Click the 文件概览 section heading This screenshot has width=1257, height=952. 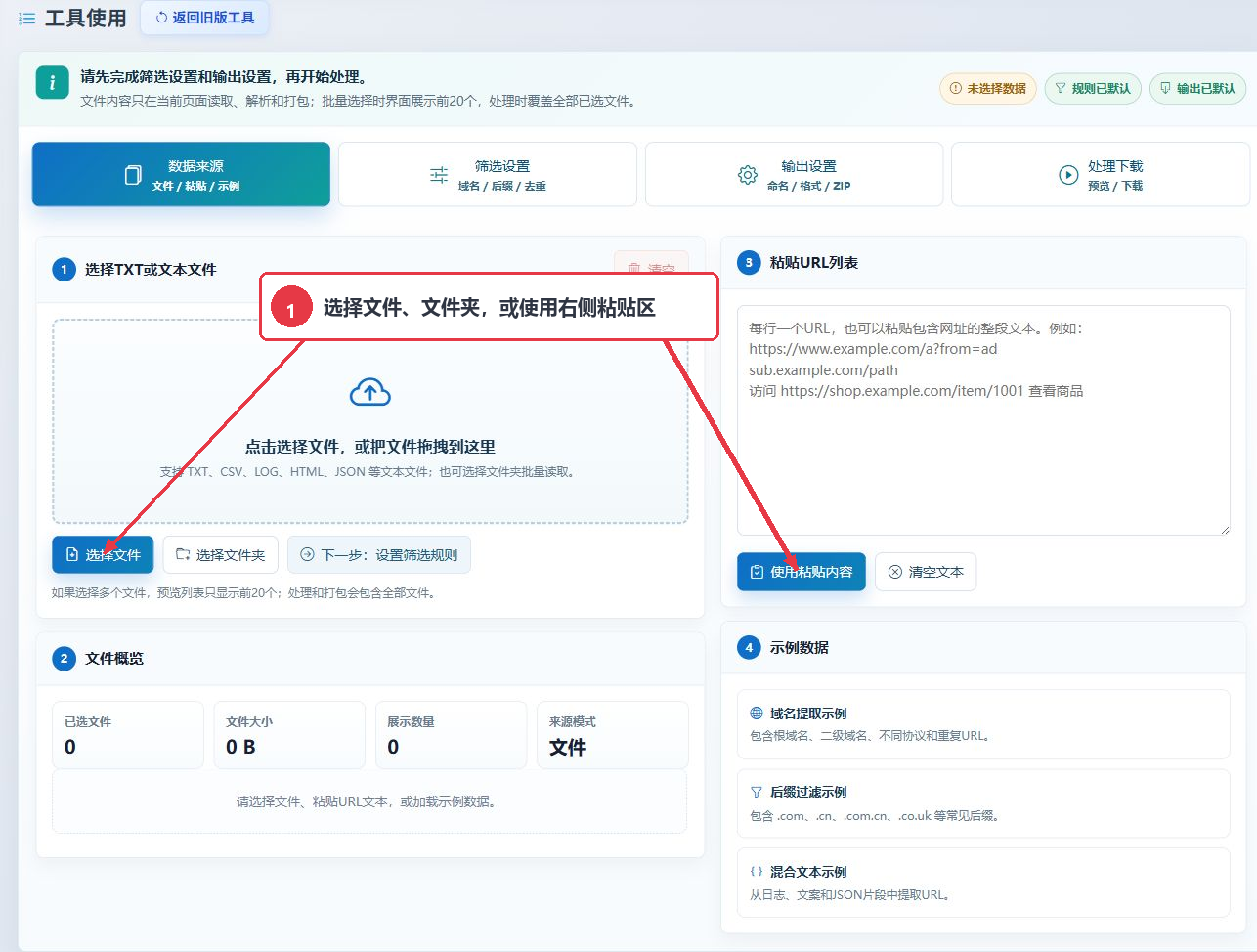tap(114, 658)
